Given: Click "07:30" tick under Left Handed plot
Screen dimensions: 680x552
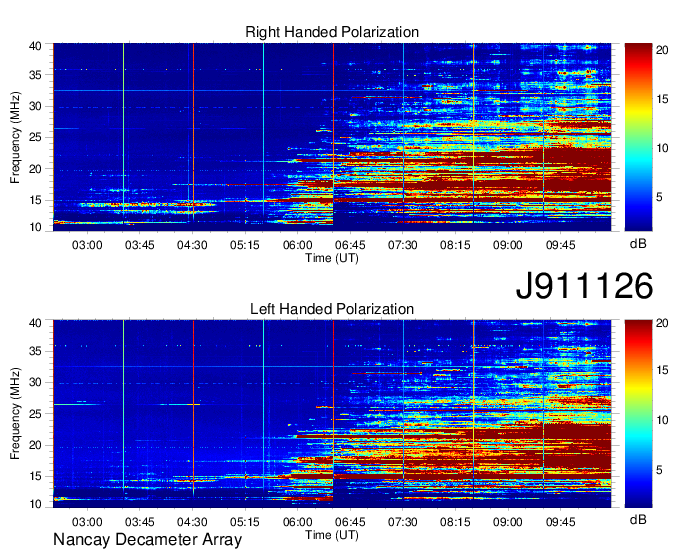Looking at the screenshot, I should (402, 522).
